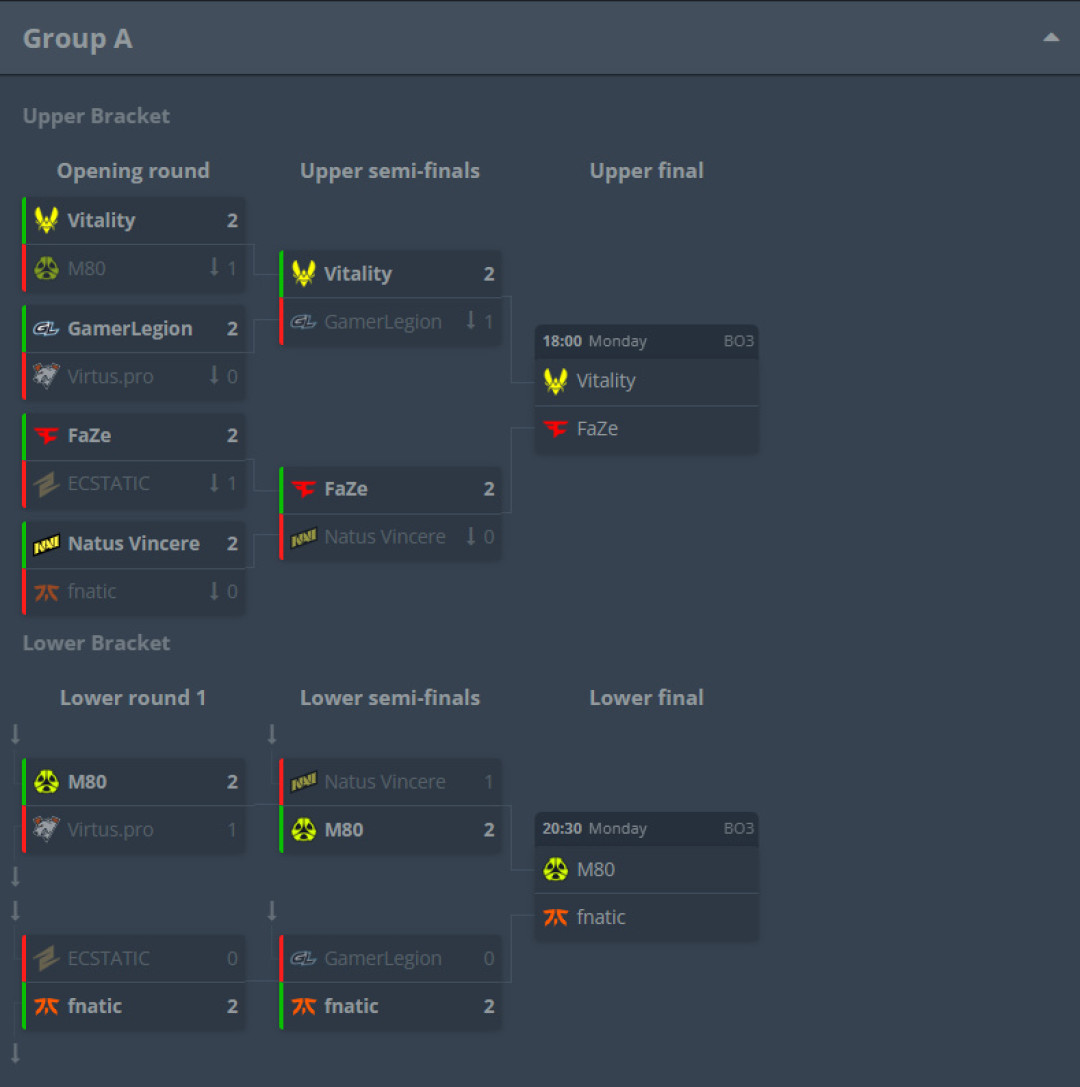Screen dimensions: 1080x1087
Task: Click Virtus.pro logo in Lower round 1
Action: coord(46,829)
